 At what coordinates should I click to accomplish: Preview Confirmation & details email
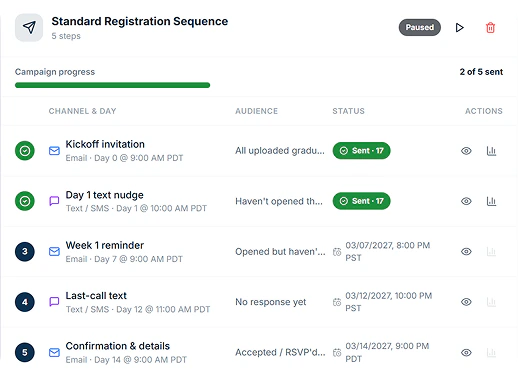[466, 353]
